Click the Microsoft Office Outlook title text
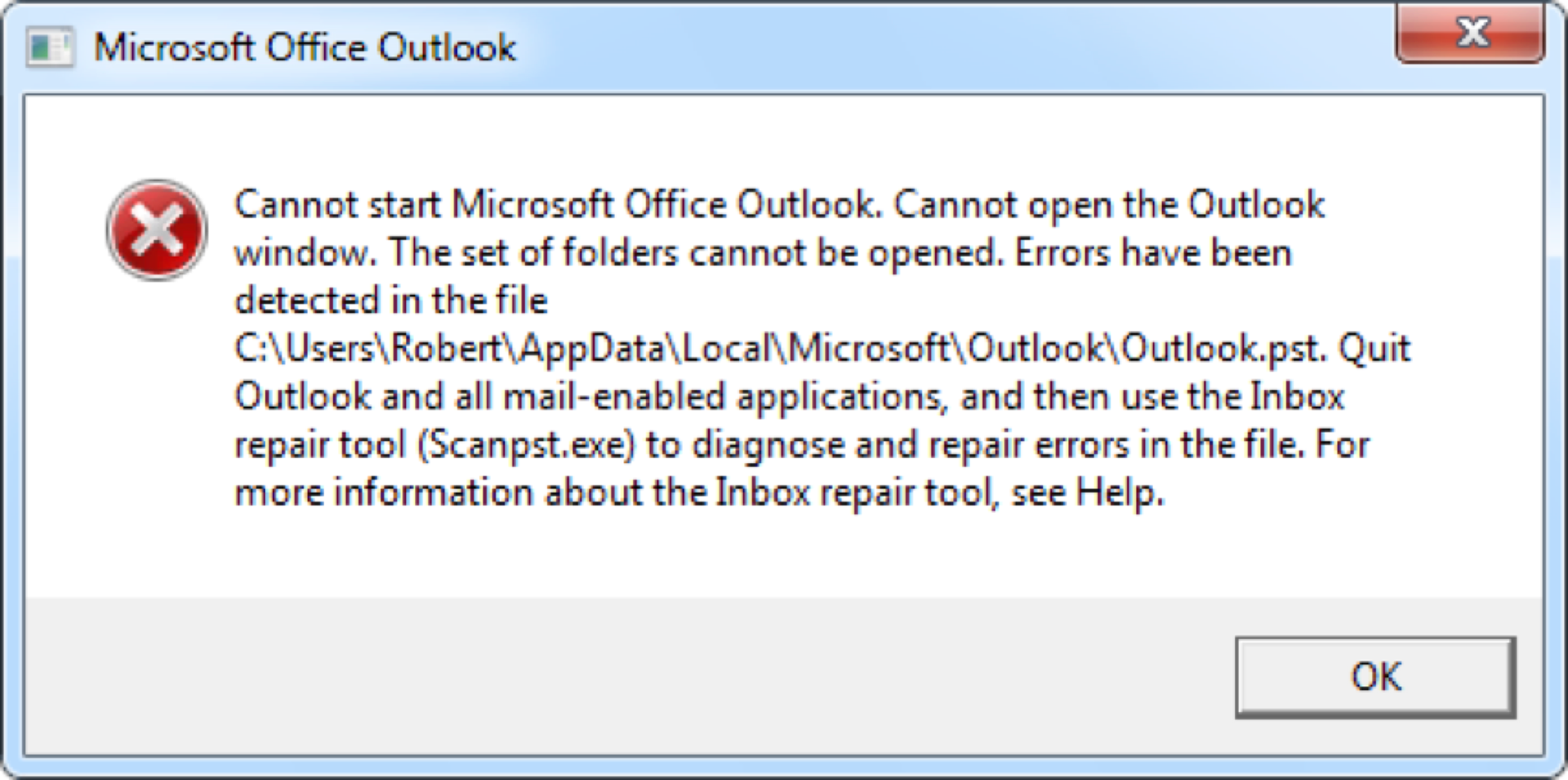 pyautogui.click(x=305, y=47)
